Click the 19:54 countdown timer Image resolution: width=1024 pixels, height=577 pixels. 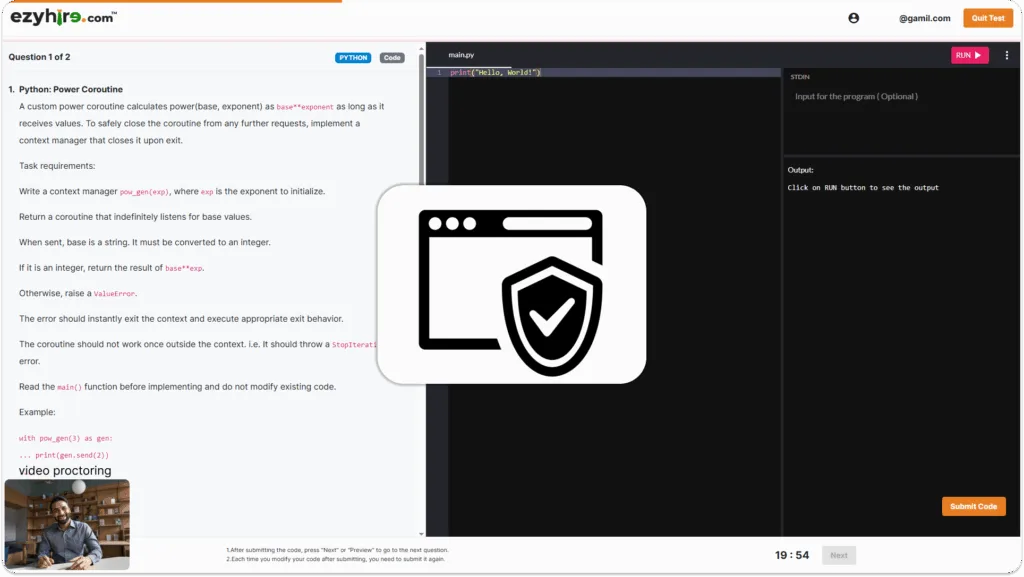click(x=791, y=555)
